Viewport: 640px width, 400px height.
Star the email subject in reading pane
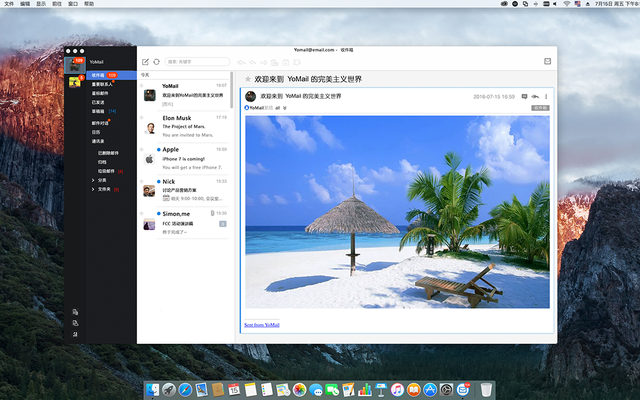coord(248,78)
